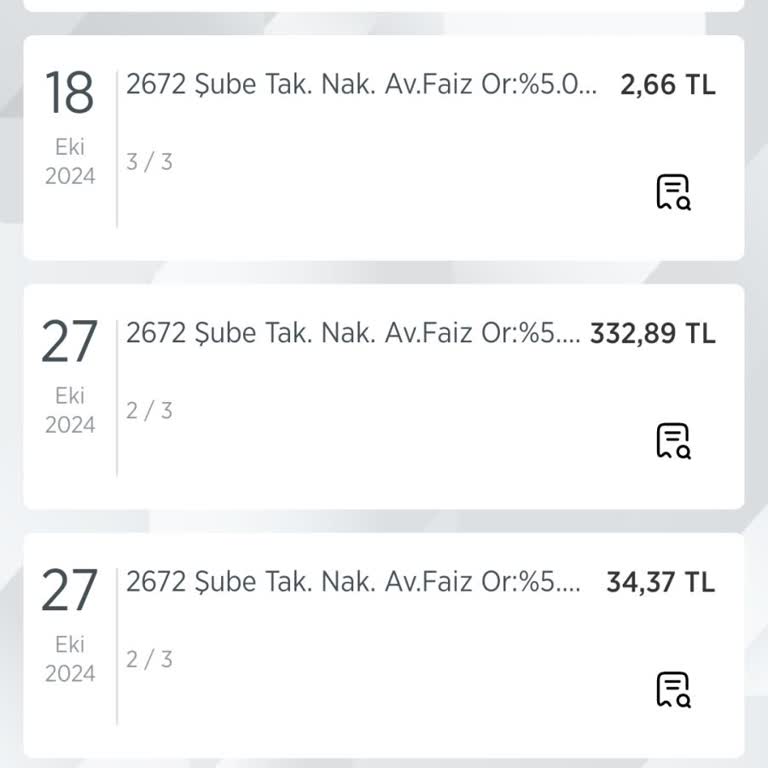
Task: Click the 34,37 TL amount
Action: (x=661, y=583)
